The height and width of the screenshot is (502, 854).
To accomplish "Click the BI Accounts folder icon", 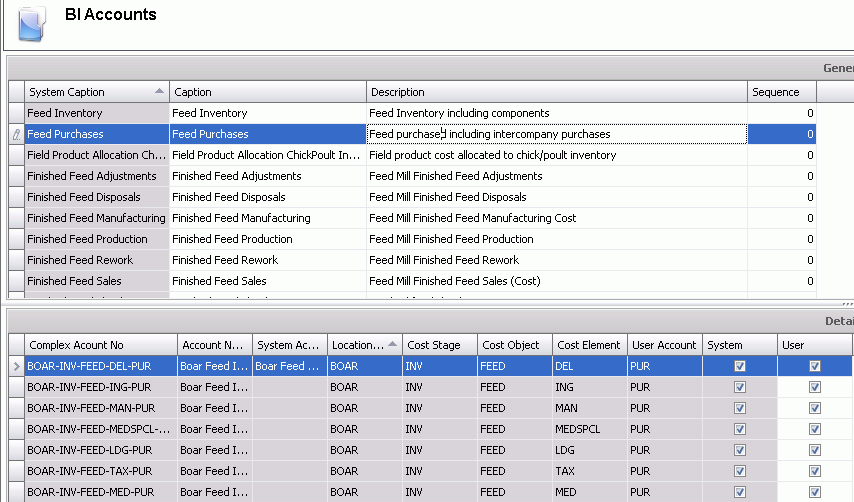I will tap(33, 20).
